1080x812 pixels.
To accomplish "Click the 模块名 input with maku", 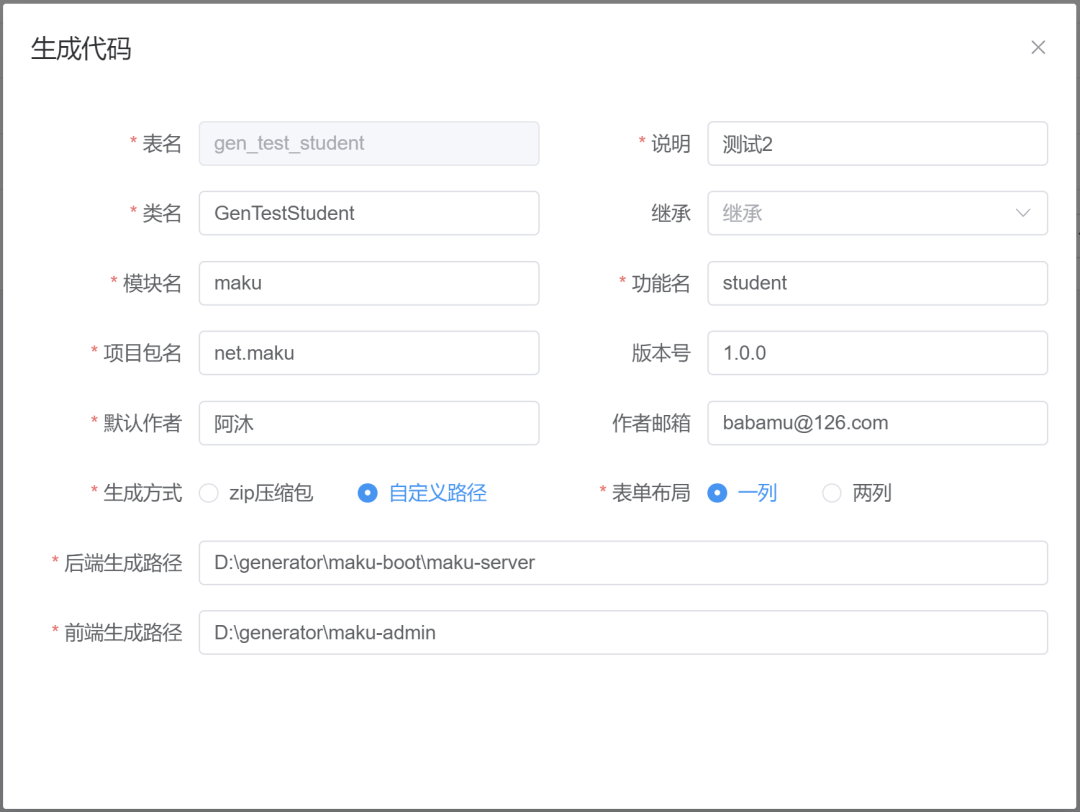I will click(x=369, y=283).
